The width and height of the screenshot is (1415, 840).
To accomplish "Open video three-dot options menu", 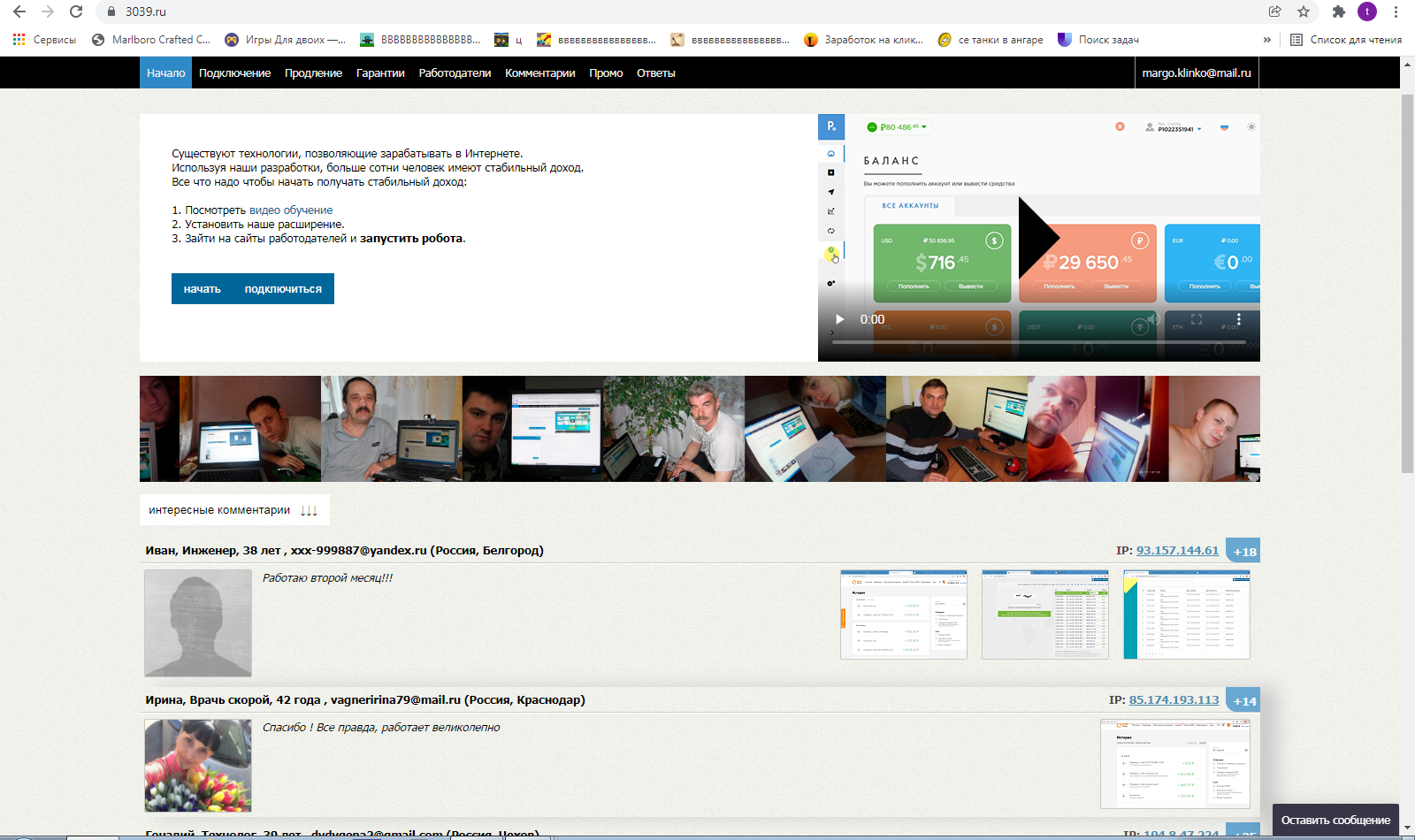I will [x=1238, y=319].
